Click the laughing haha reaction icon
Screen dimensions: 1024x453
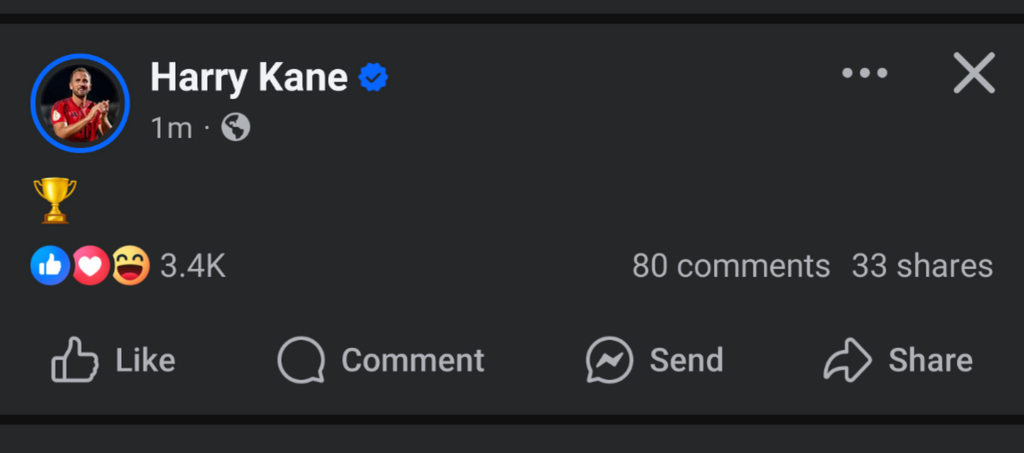pyautogui.click(x=130, y=265)
